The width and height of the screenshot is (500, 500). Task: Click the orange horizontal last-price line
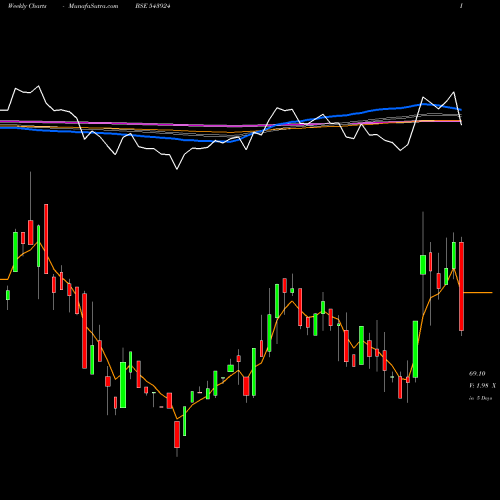(478, 293)
